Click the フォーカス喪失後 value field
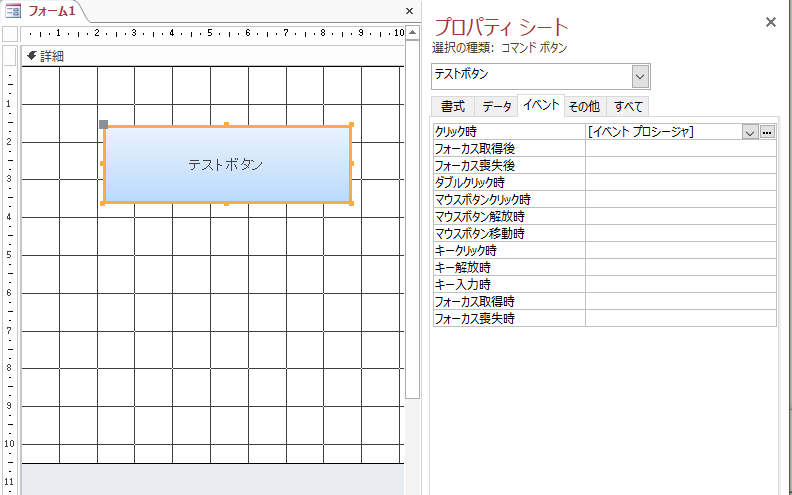792x495 pixels. coord(681,166)
